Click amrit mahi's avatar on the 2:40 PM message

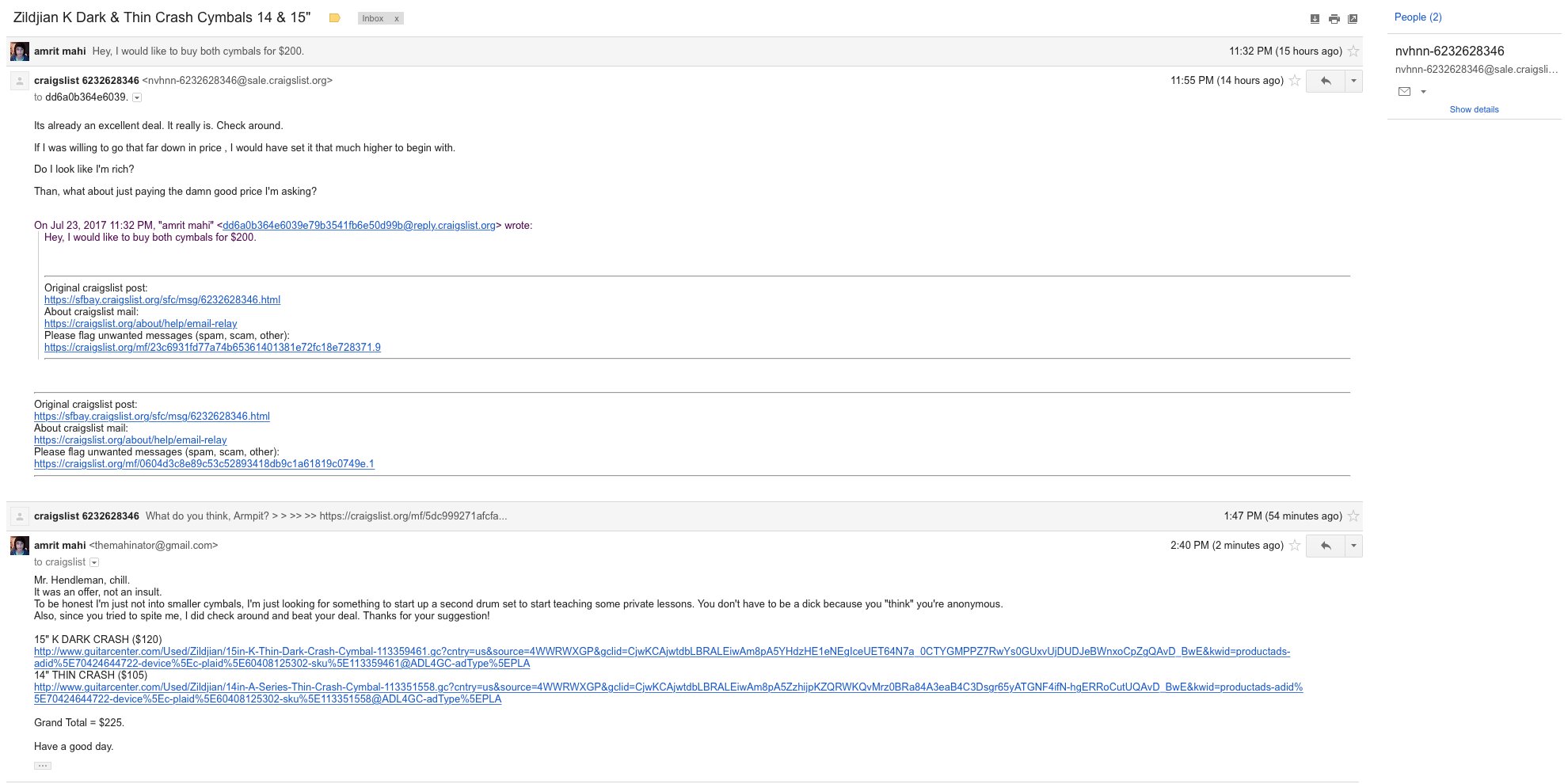[x=20, y=546]
